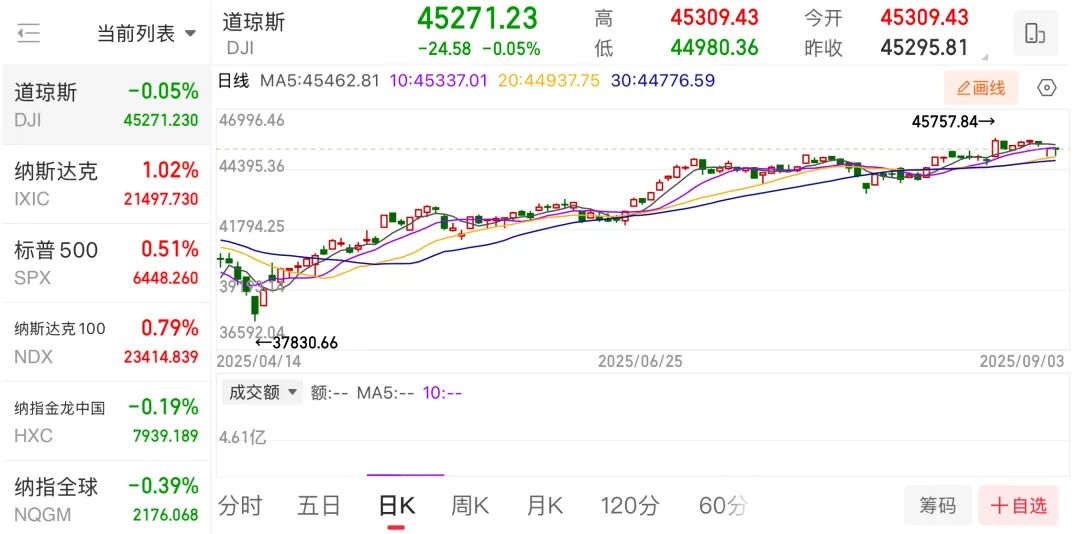Click the 44395.36 price axis label

click(x=252, y=167)
